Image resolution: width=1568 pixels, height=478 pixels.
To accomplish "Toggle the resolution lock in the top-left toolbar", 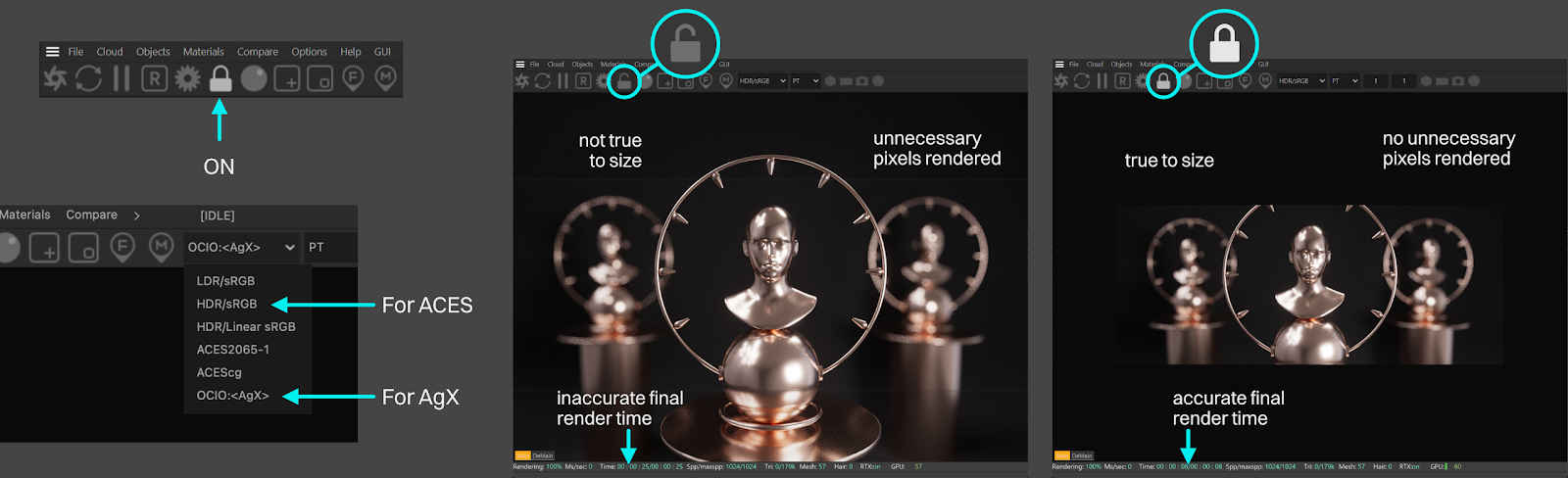I will (x=220, y=78).
